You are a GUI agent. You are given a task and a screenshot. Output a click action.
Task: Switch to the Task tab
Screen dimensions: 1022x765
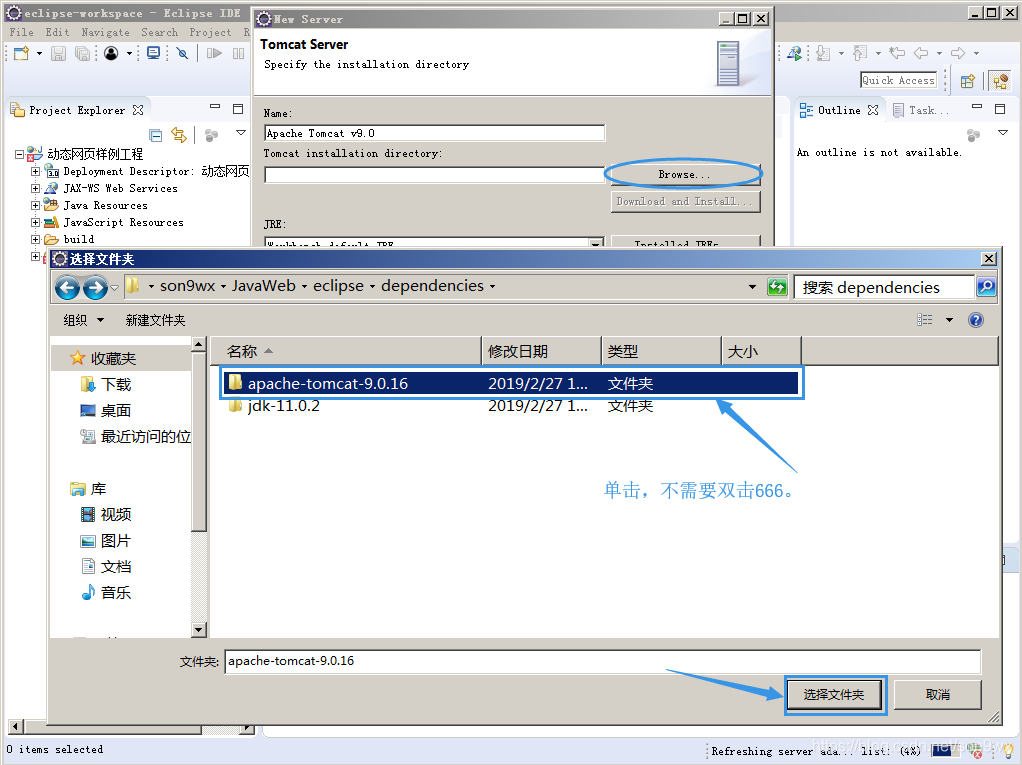tap(921, 110)
